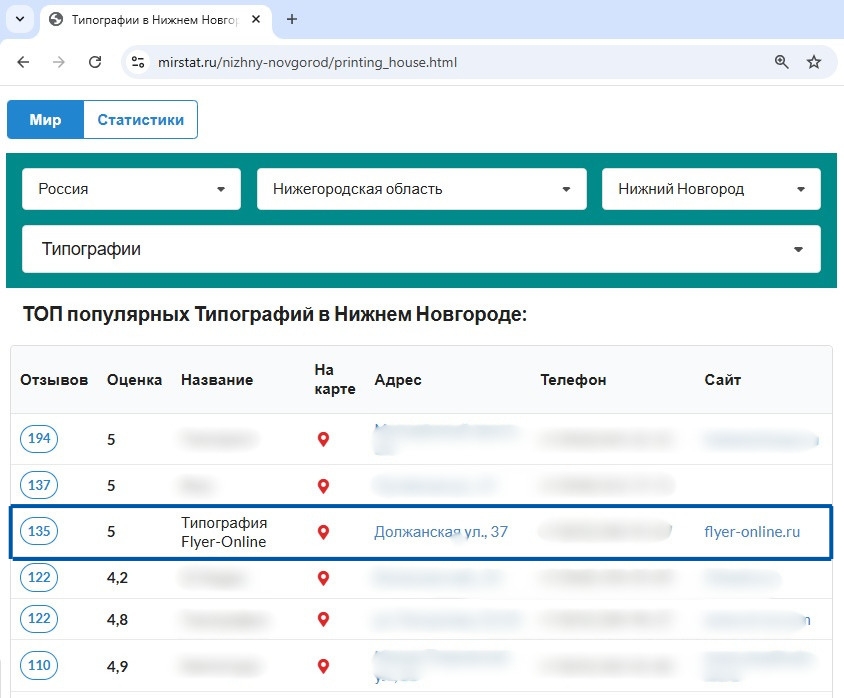The height and width of the screenshot is (698, 844).
Task: Open the Должанская ул., 37 address link
Action: 441,532
